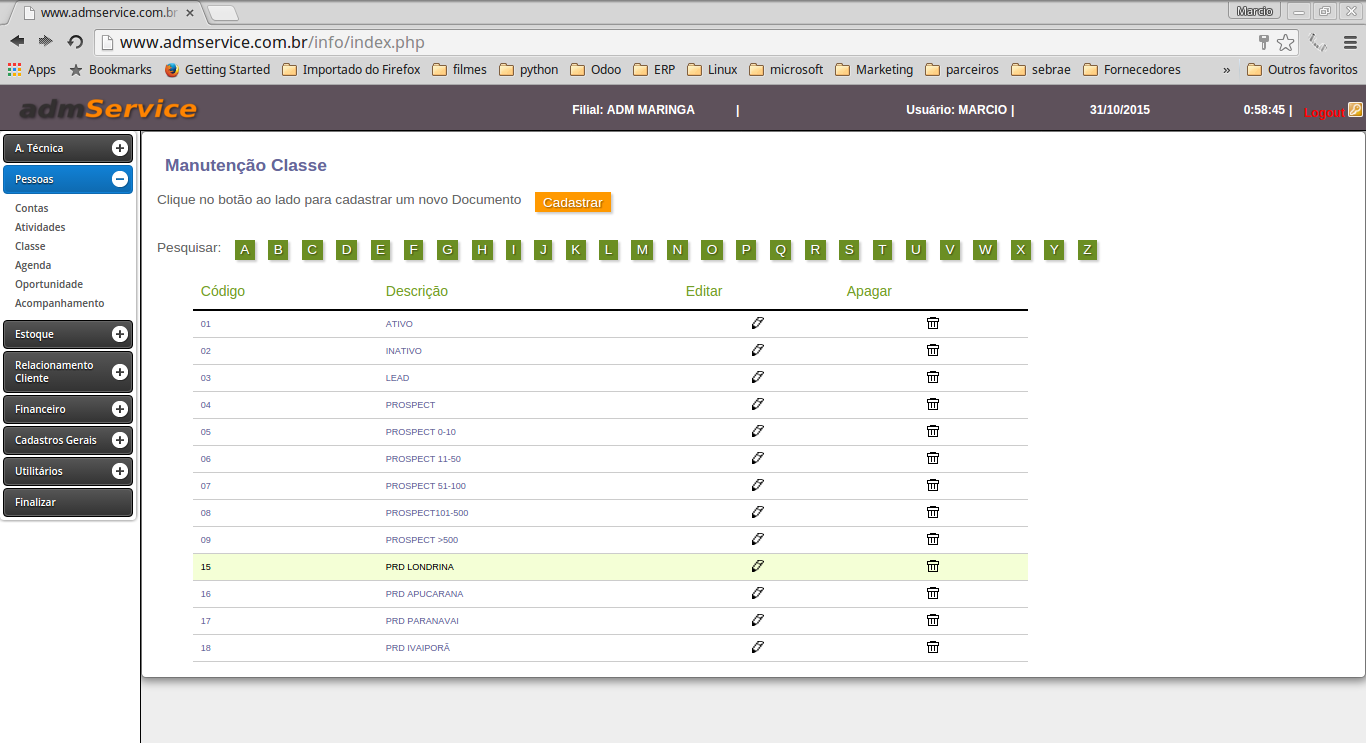1366x743 pixels.
Task: Click trash icon for PRD IVAIPORÃ
Action: coord(933,647)
